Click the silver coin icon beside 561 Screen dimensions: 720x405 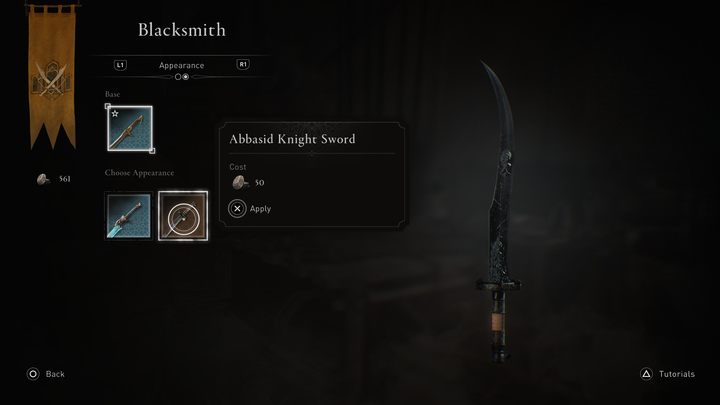coord(43,179)
